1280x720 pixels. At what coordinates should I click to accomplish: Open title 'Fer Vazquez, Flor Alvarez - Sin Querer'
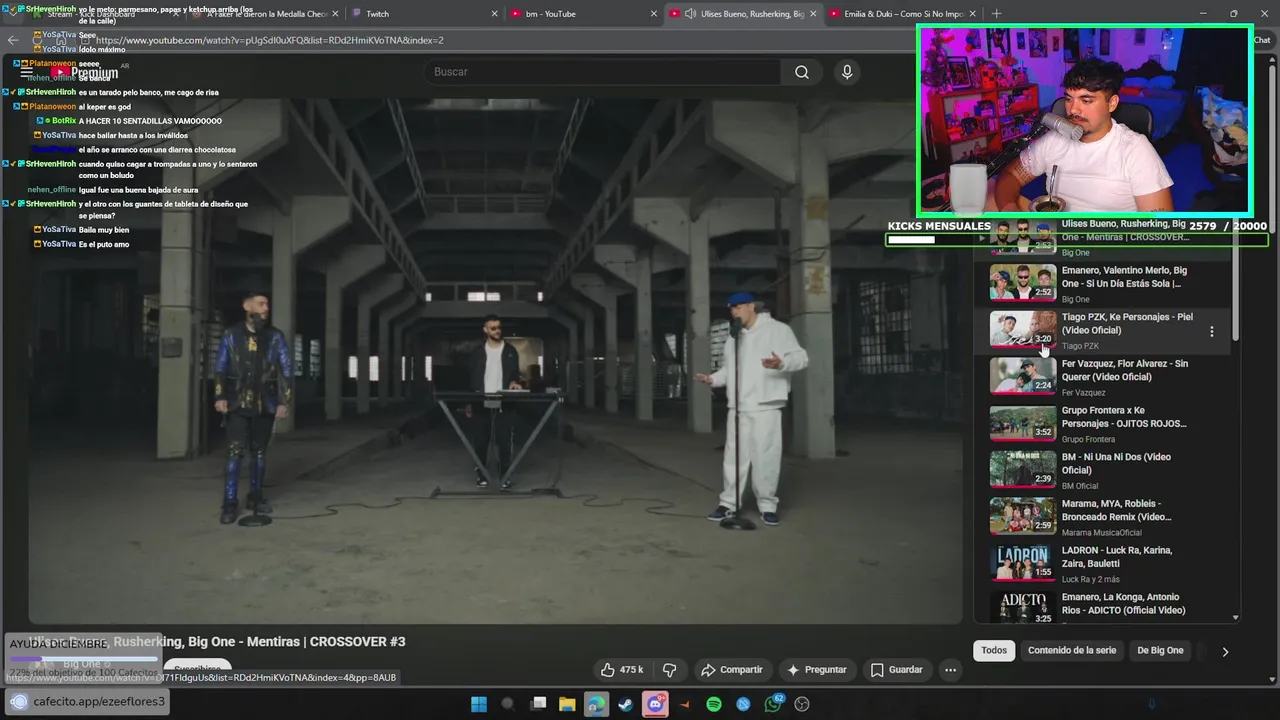coord(1125,370)
